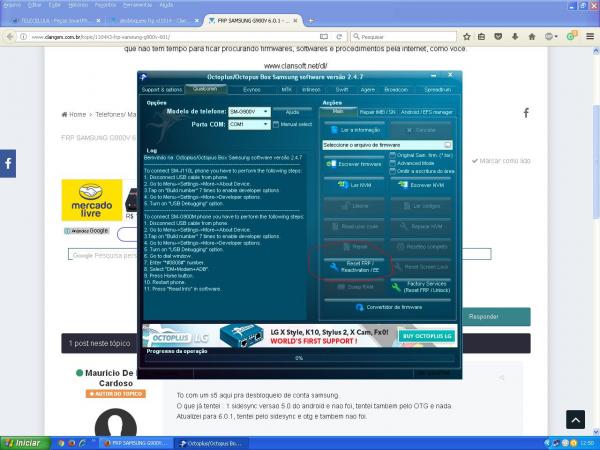Click the Escrever NVM button
600x450 pixels.
coord(421,185)
